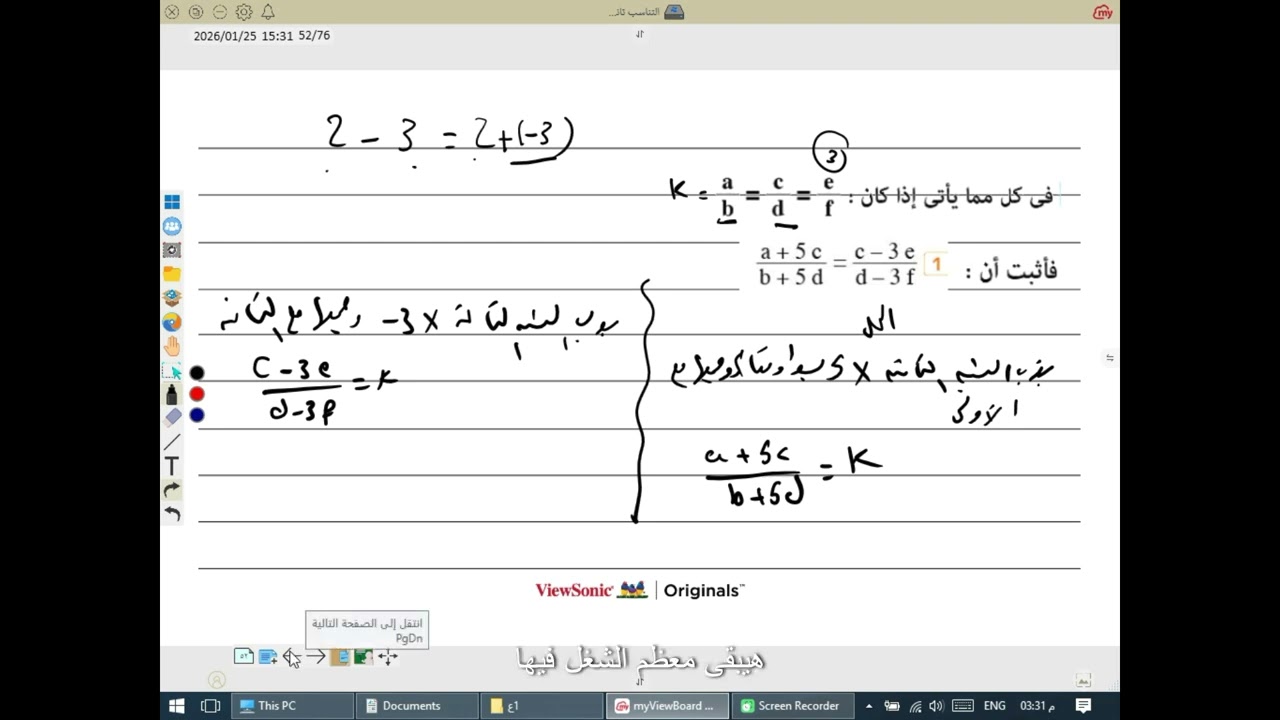The width and height of the screenshot is (1280, 720).
Task: Click the volume speaker tray icon
Action: pyautogui.click(x=937, y=705)
